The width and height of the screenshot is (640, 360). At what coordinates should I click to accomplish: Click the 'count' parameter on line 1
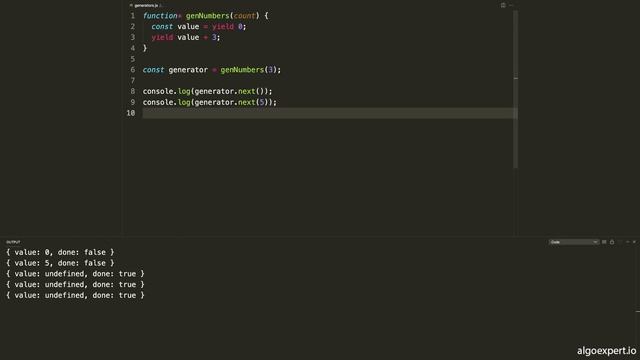click(244, 16)
